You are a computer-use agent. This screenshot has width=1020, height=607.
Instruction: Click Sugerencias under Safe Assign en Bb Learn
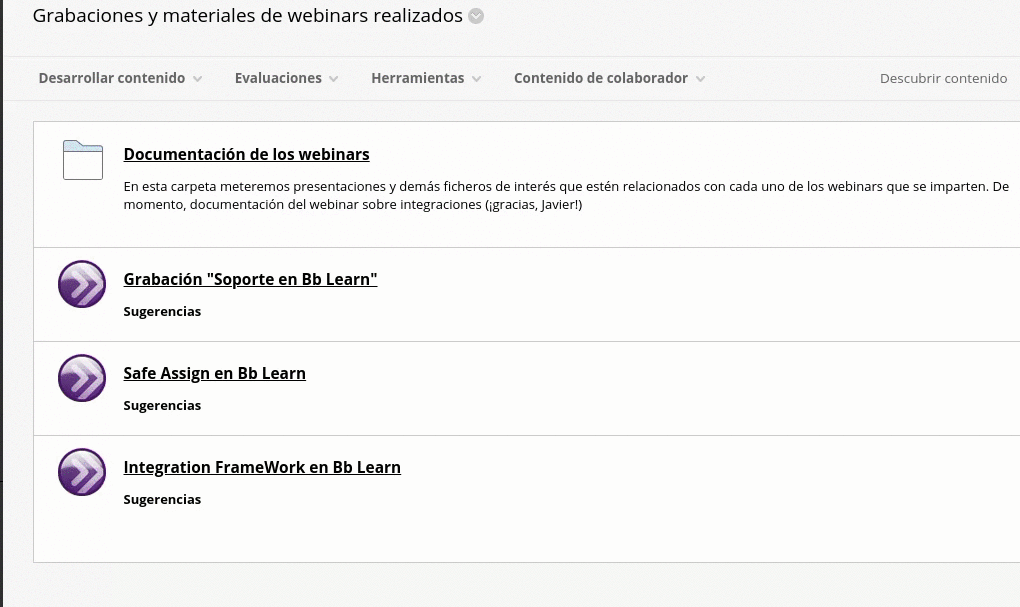pos(162,405)
